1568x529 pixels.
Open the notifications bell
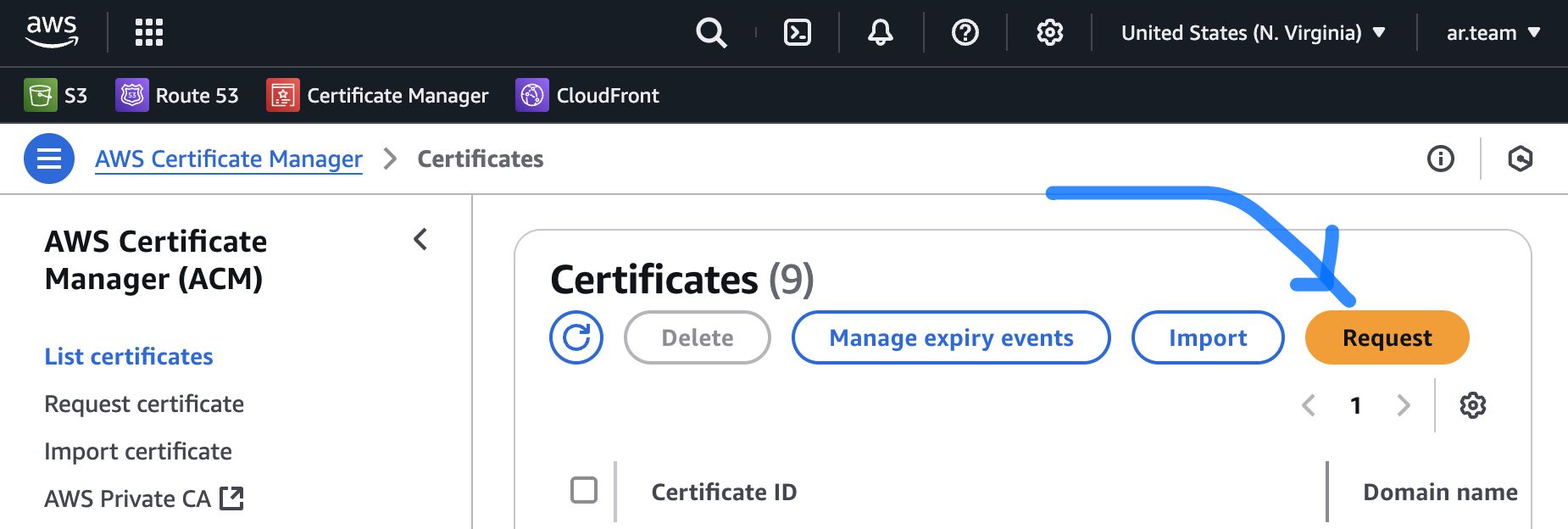point(881,33)
